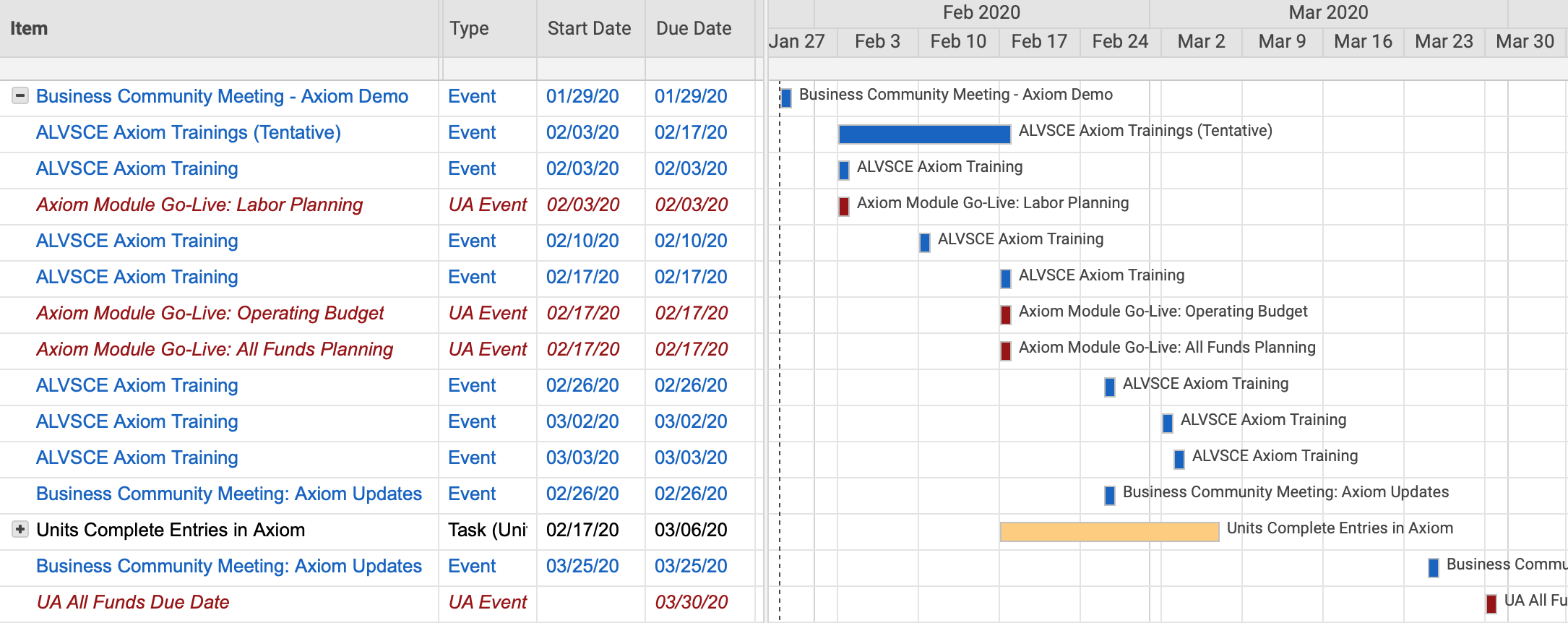Open UA All Funds Due Date item link
The image size is (1568, 623).
pos(133,602)
